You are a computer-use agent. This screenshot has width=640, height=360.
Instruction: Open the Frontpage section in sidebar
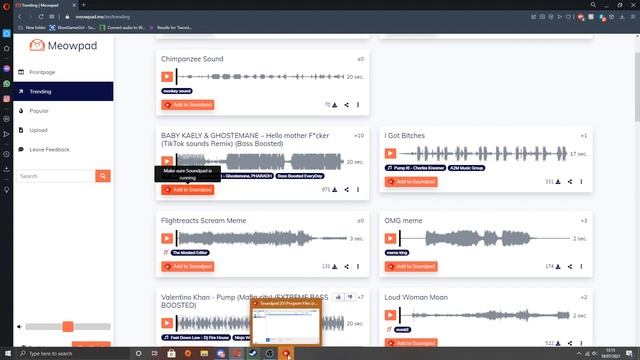63,72
